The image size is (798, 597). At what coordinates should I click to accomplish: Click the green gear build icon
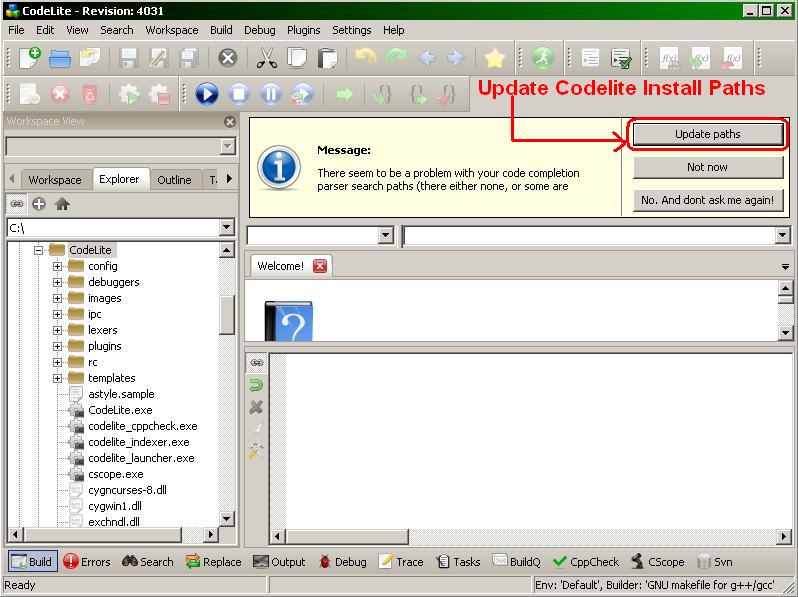(x=129, y=95)
